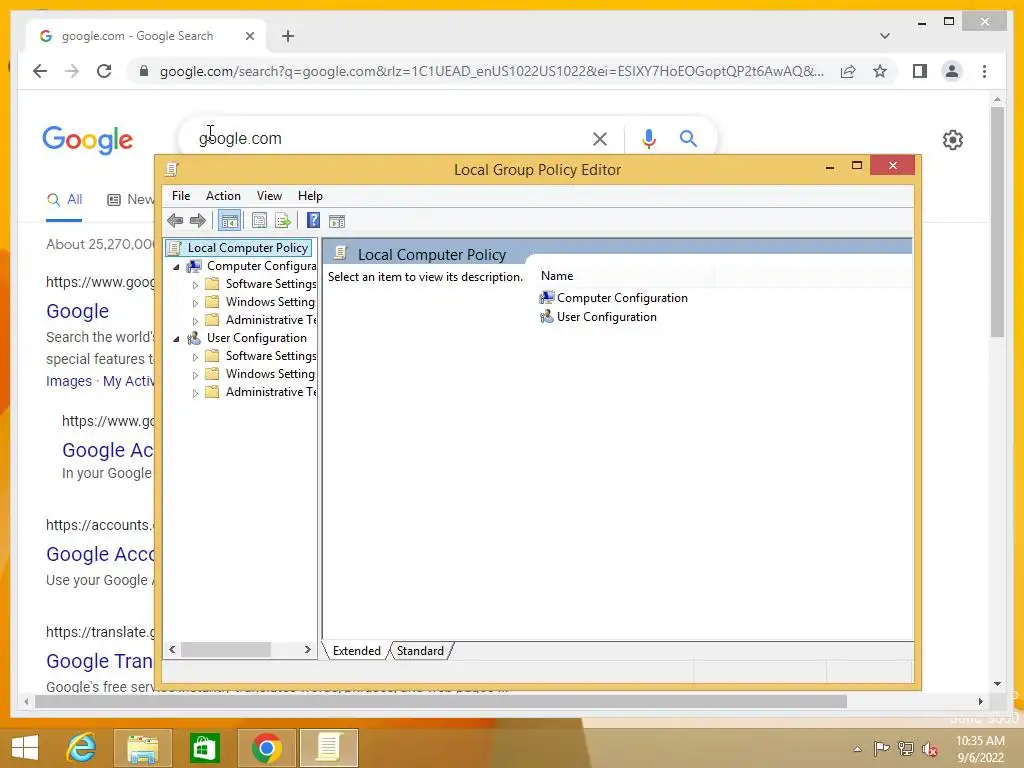
Task: Click the Google logo in Chrome
Action: tap(88, 140)
